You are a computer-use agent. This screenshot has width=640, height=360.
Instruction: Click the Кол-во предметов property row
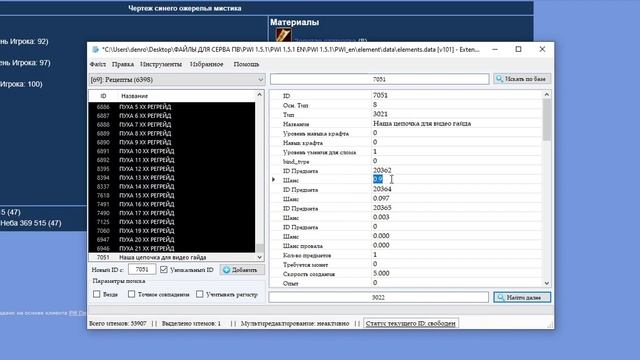click(x=407, y=255)
